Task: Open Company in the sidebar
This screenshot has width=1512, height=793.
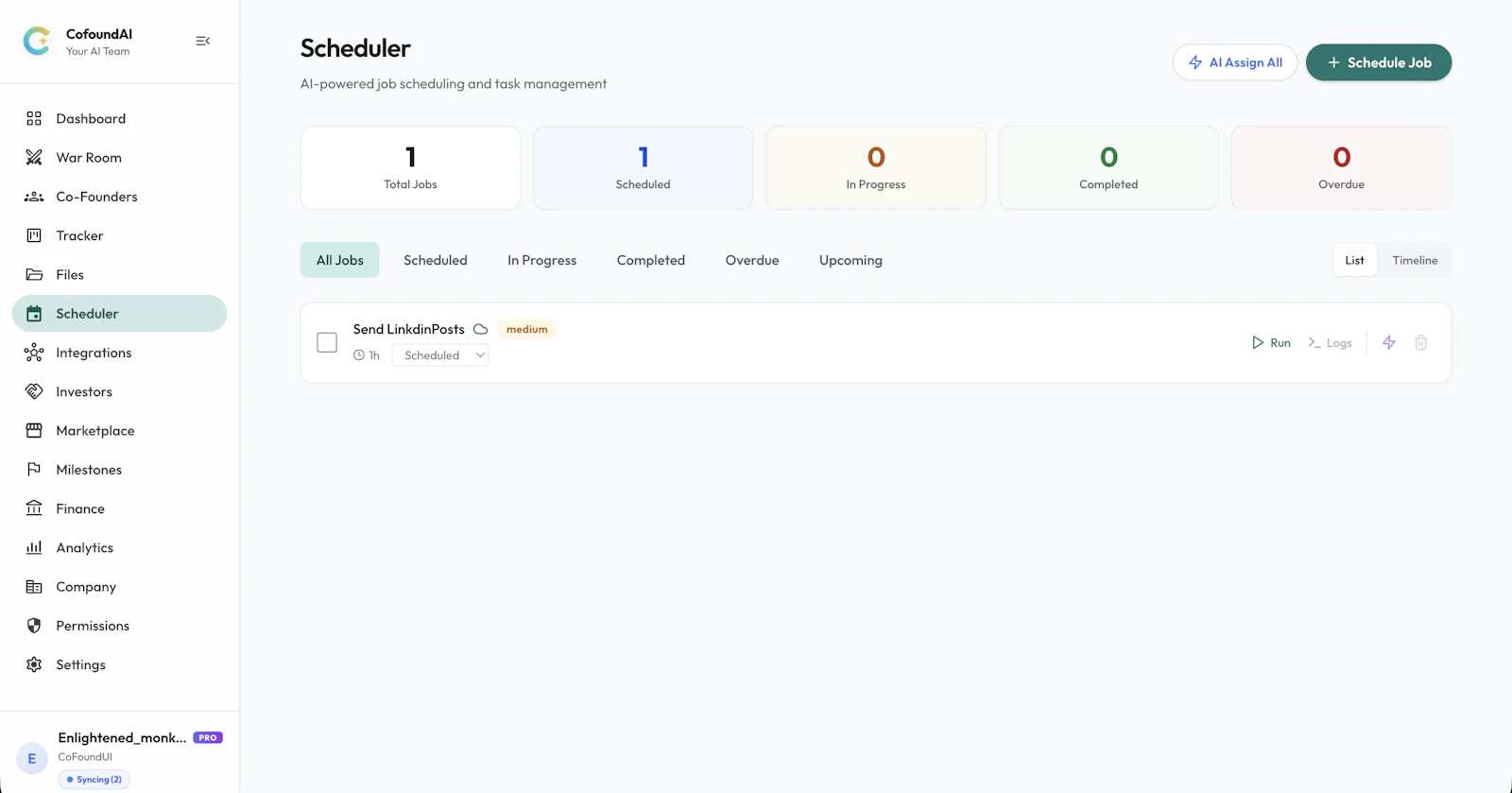Action: click(x=119, y=586)
